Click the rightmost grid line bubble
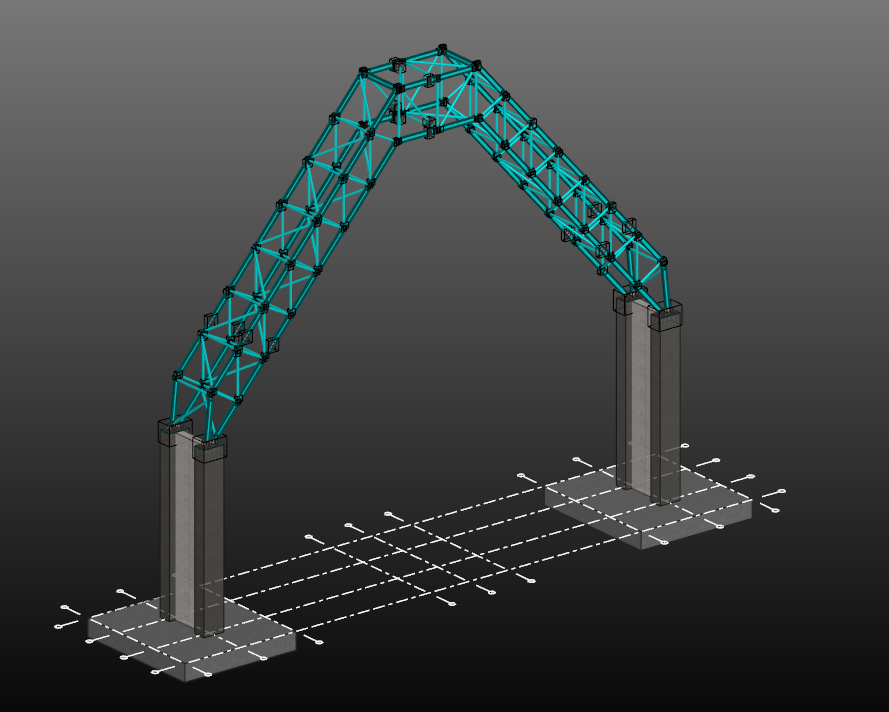The image size is (889, 712). 782,491
